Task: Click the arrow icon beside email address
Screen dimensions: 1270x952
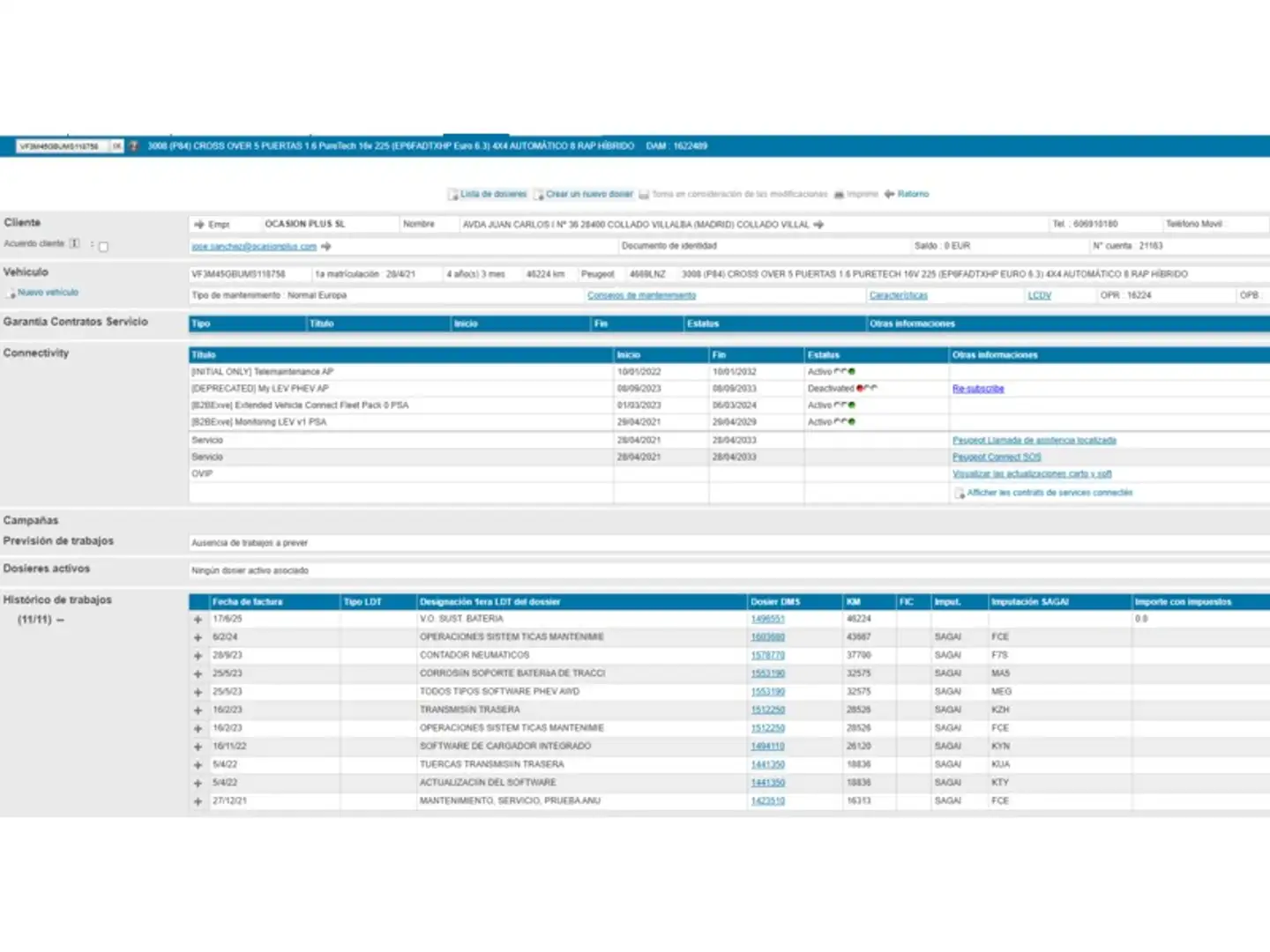Action: pos(326,247)
